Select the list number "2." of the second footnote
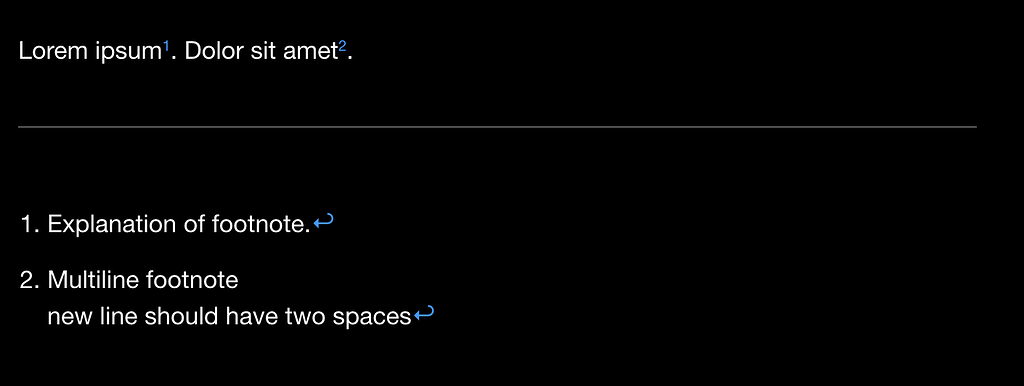The width and height of the screenshot is (1024, 386). [31, 281]
